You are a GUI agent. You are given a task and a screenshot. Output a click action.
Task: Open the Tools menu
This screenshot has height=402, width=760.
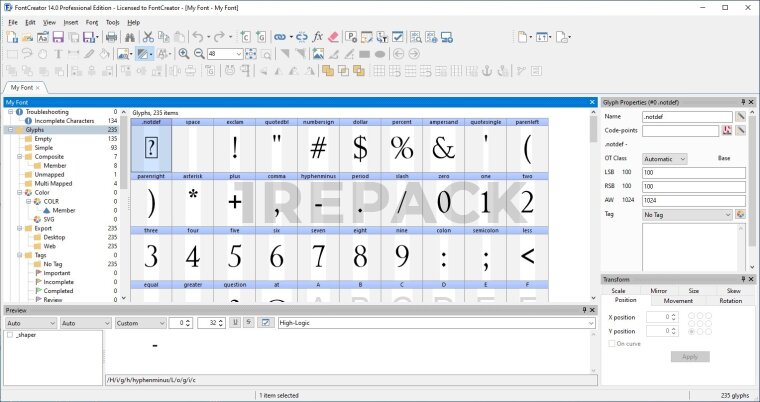pos(112,21)
